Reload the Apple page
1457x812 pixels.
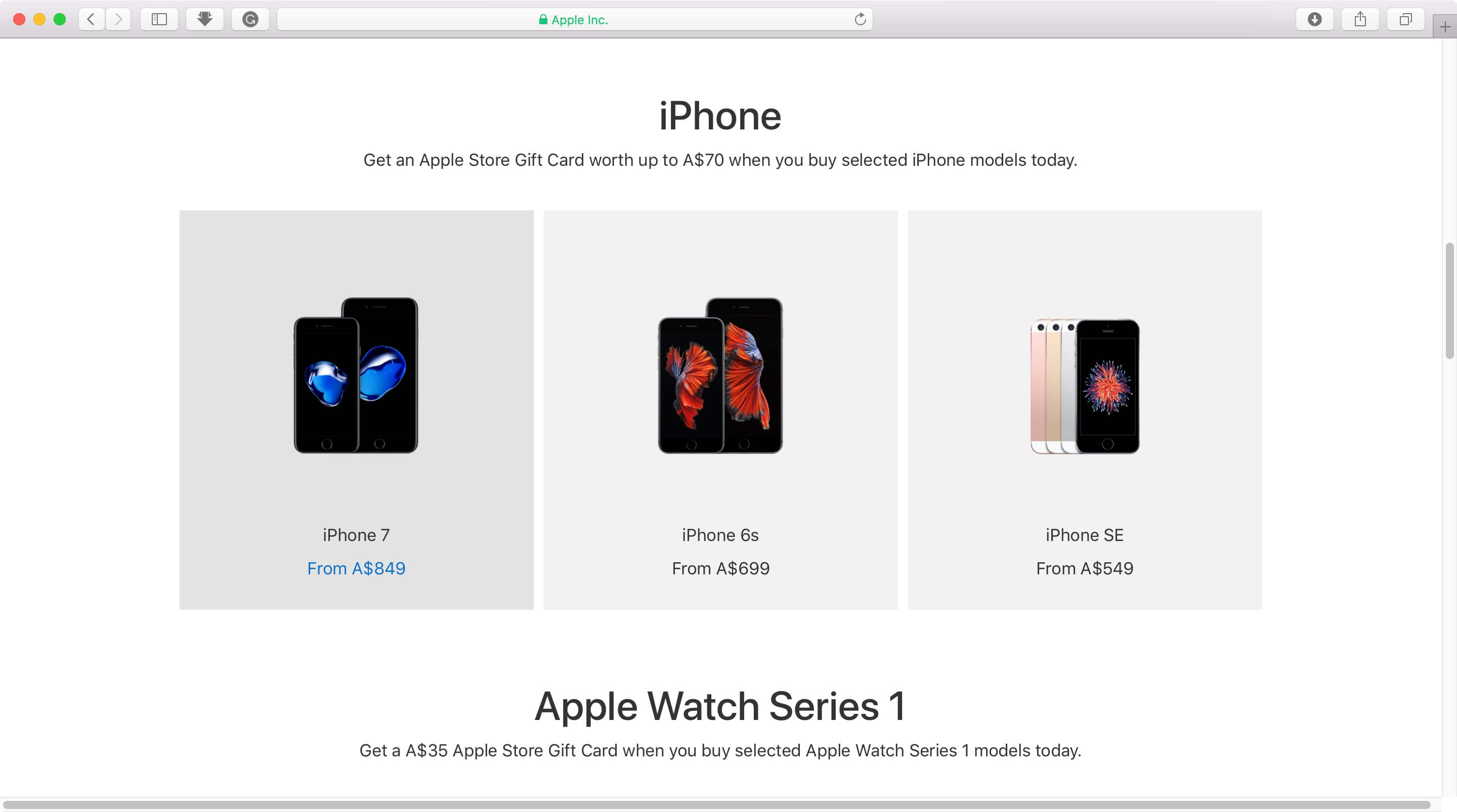(x=860, y=19)
